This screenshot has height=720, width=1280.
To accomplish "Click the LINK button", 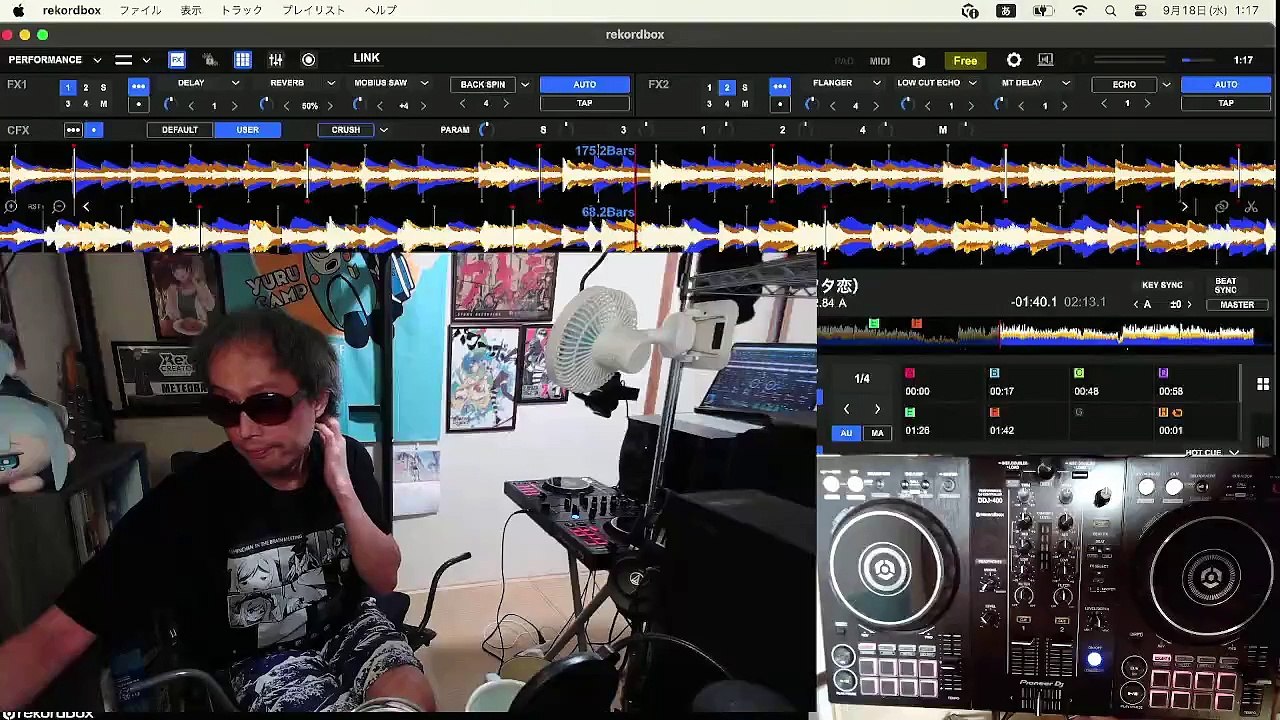I will coord(366,58).
